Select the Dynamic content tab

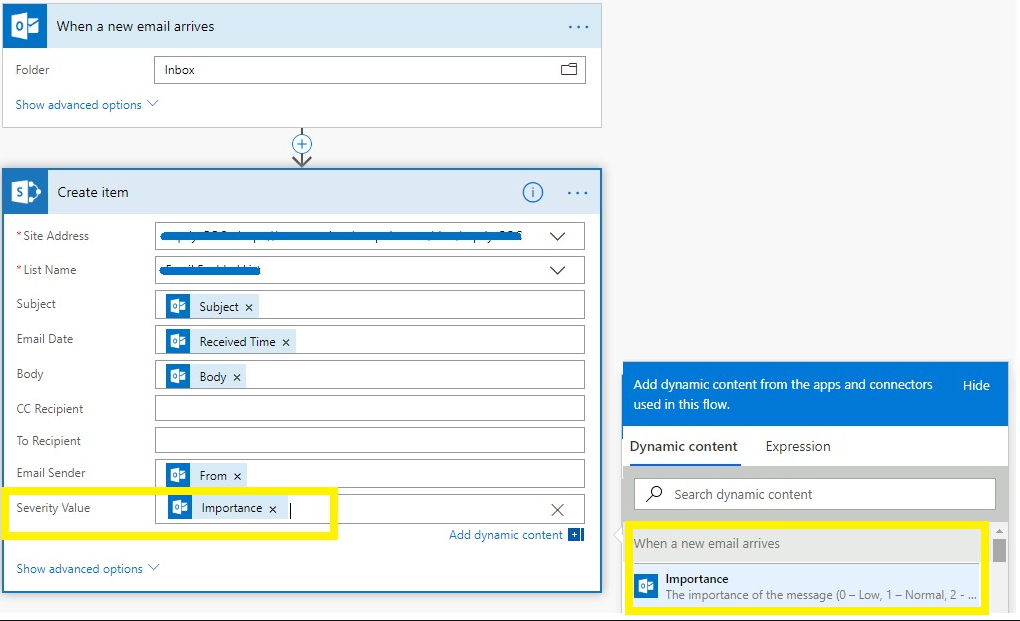click(x=684, y=447)
